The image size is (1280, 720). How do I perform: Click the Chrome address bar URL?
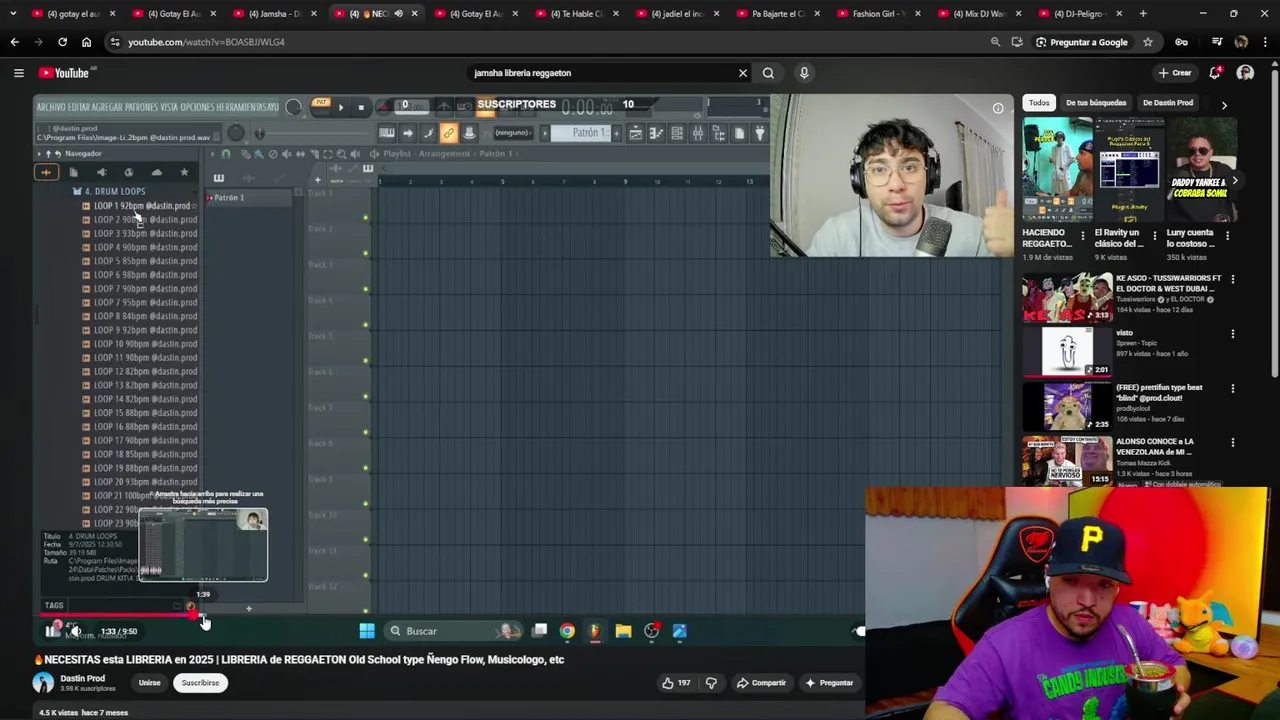[206, 42]
